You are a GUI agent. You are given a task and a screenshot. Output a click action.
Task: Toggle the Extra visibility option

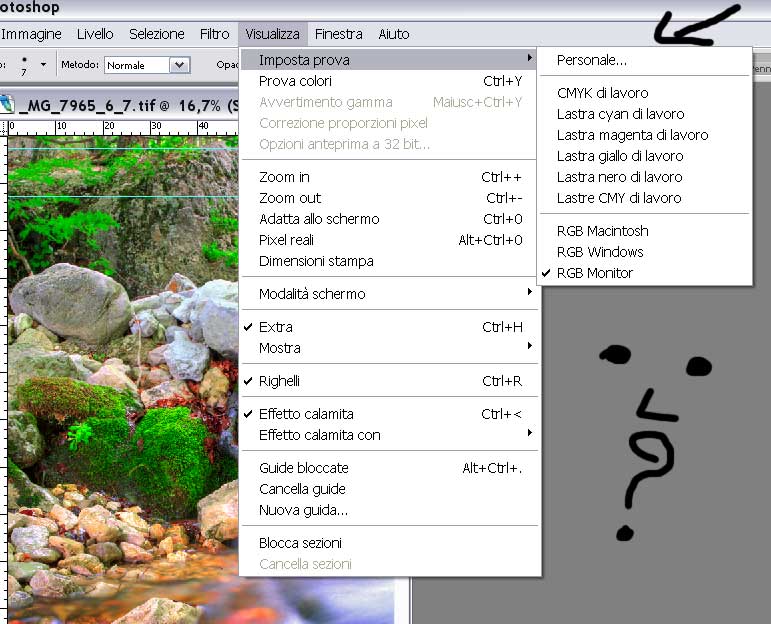pyautogui.click(x=275, y=327)
